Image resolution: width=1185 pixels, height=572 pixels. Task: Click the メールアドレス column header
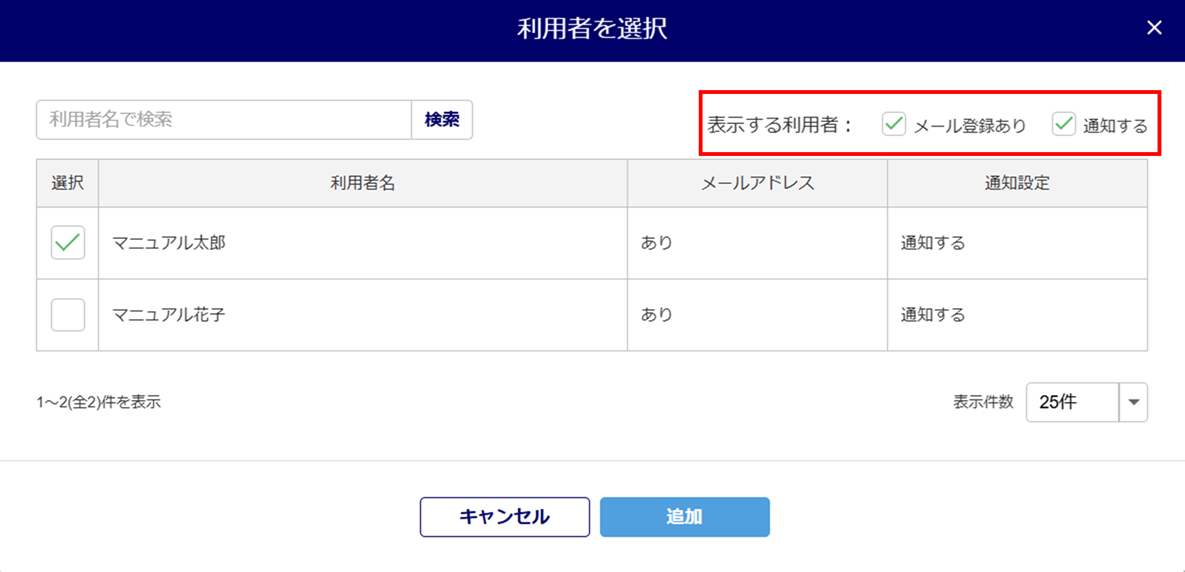coord(757,183)
